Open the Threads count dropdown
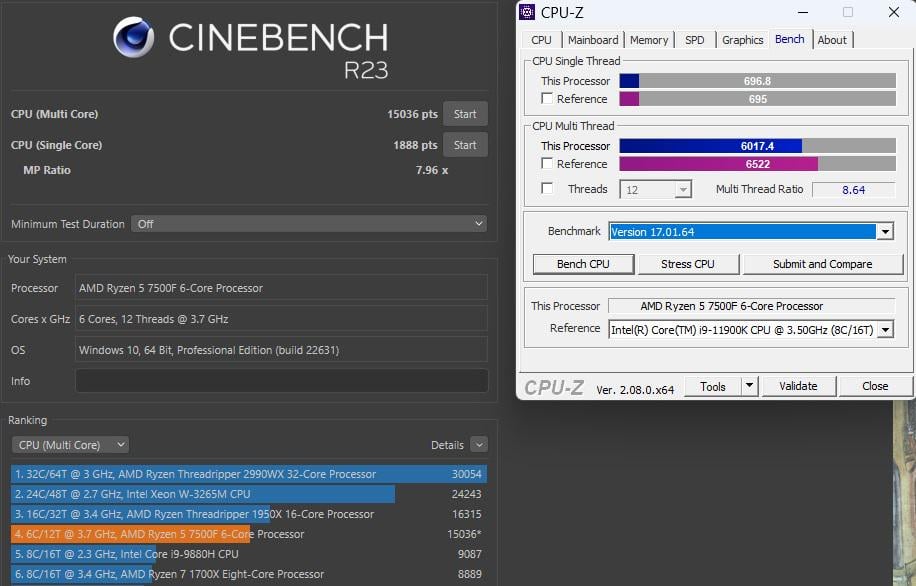The width and height of the screenshot is (916, 586). pos(655,189)
